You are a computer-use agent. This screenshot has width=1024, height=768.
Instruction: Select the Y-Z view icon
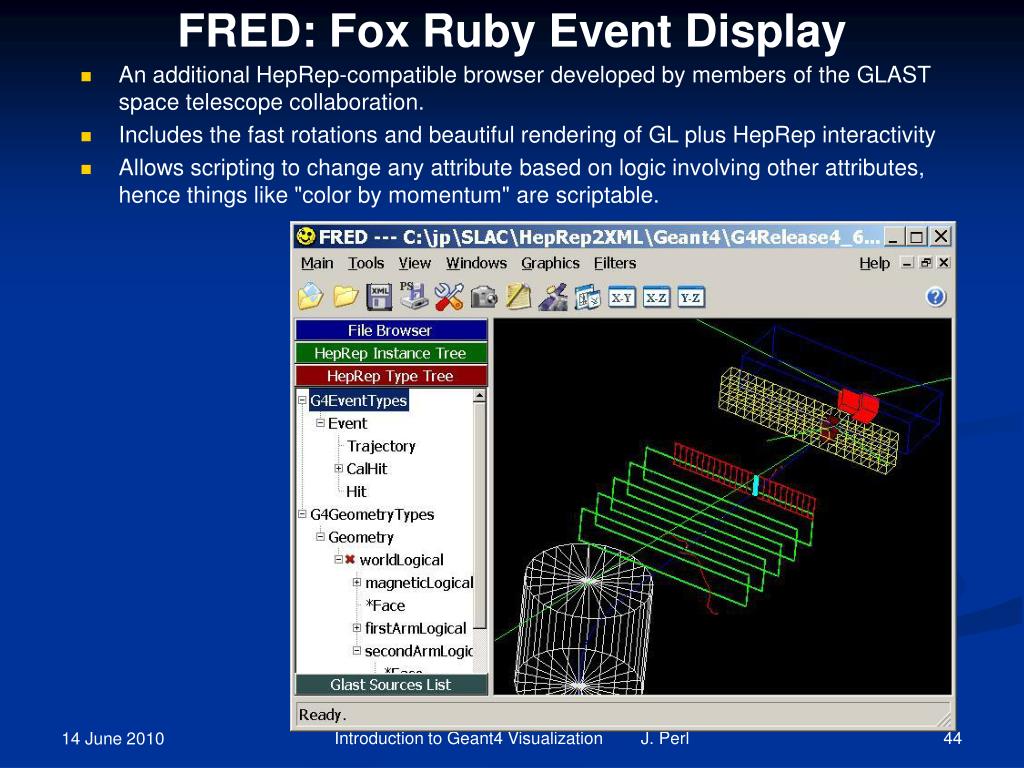pos(690,298)
